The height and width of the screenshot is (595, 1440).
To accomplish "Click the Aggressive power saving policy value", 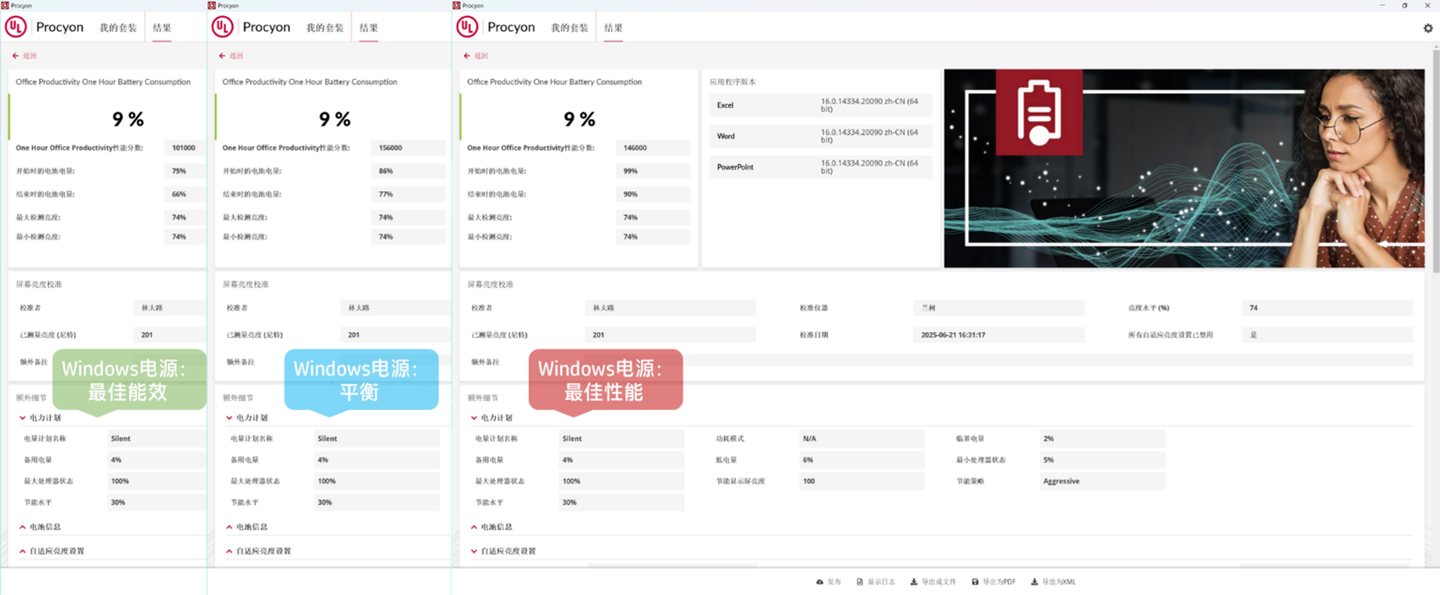I will coord(1103,481).
